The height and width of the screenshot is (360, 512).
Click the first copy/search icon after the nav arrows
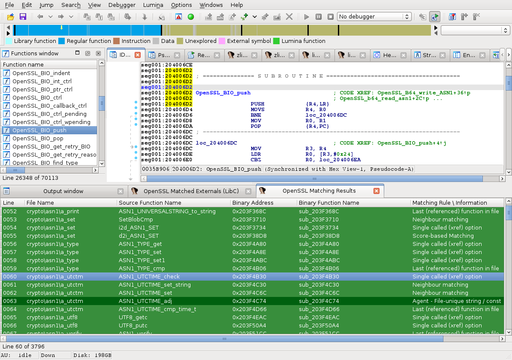pyautogui.click(x=87, y=17)
